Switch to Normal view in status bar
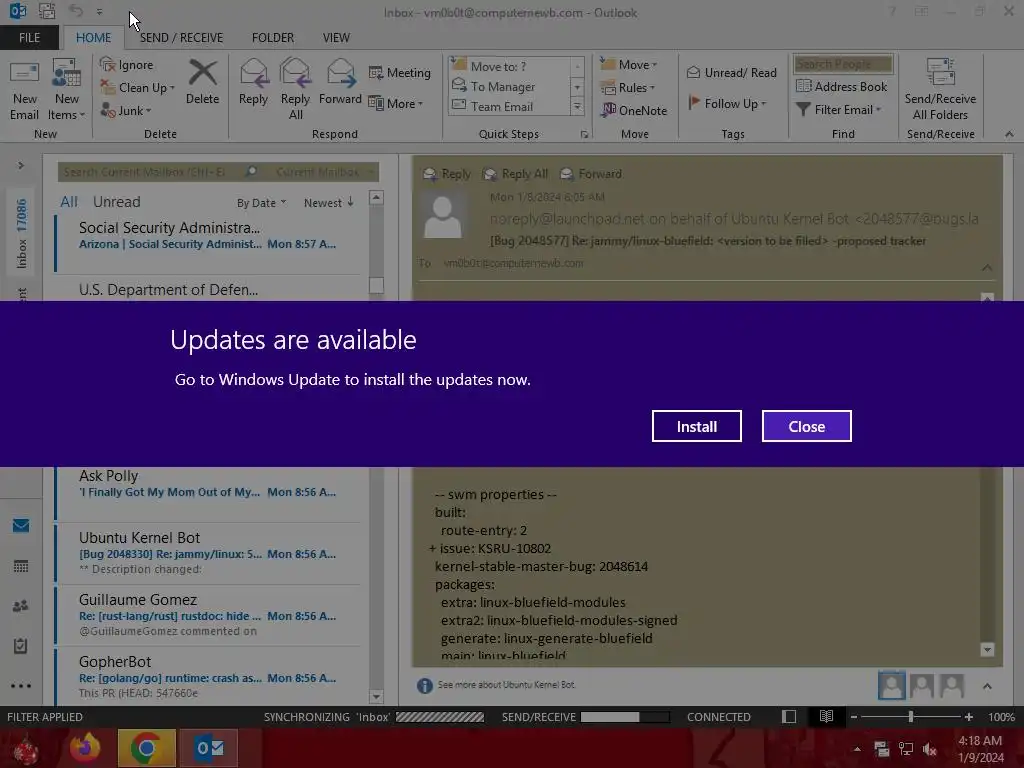The height and width of the screenshot is (768, 1024). click(x=789, y=716)
